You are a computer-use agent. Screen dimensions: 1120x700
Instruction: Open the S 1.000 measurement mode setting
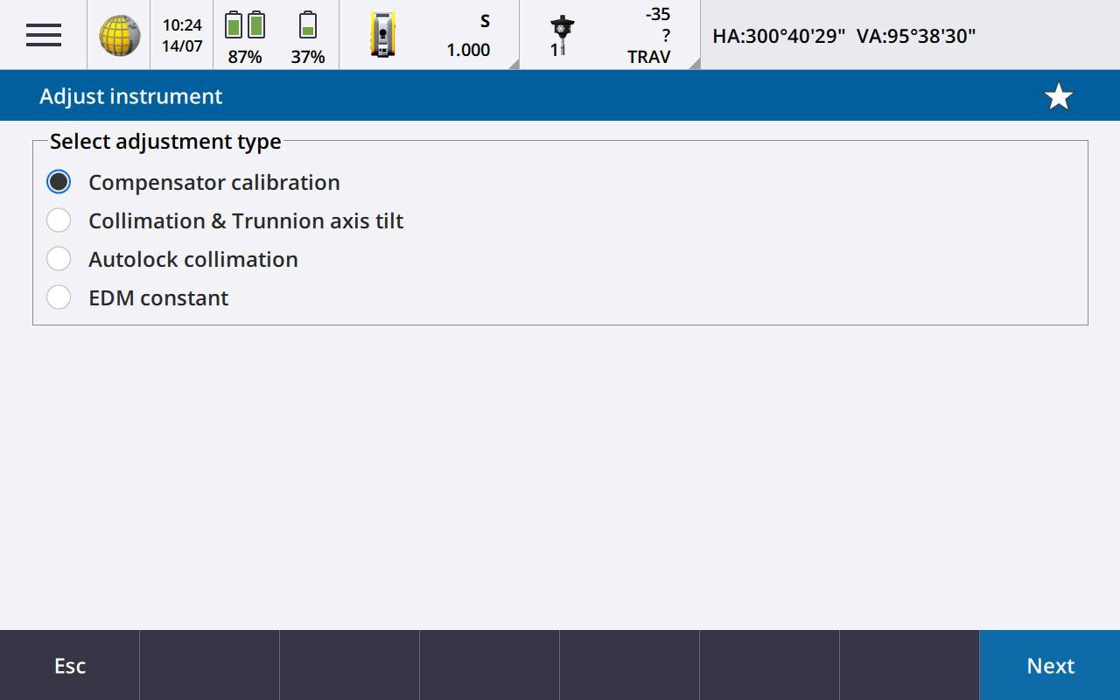pyautogui.click(x=468, y=35)
